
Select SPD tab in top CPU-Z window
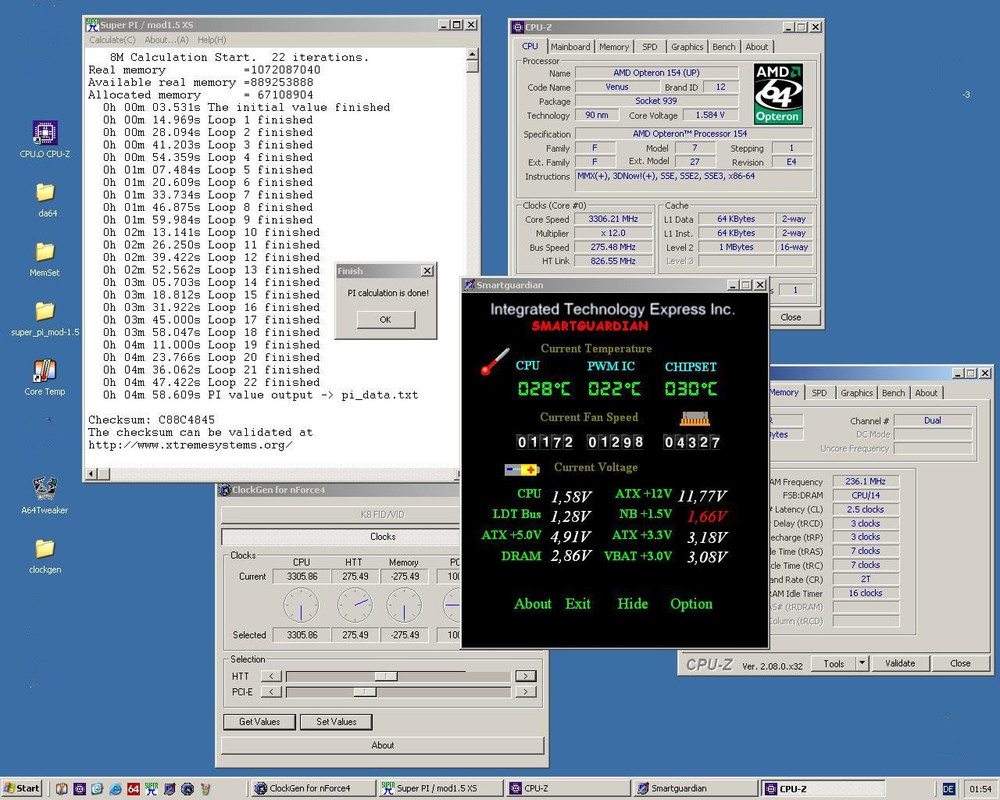tap(650, 47)
